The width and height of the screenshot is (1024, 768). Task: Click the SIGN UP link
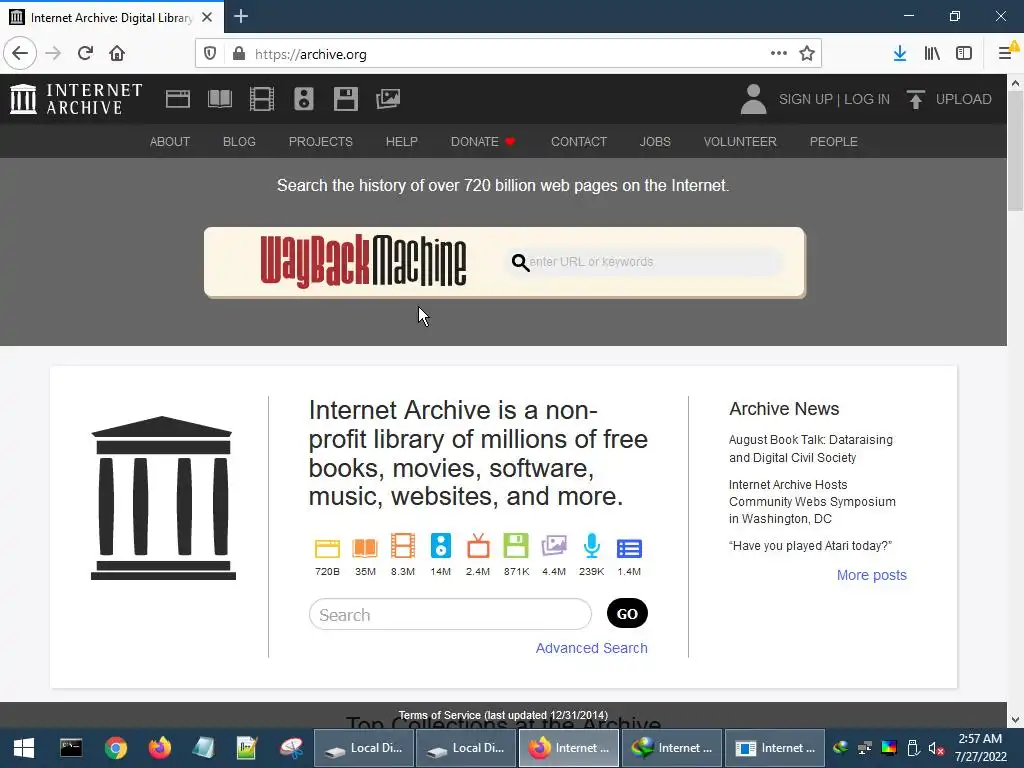[805, 99]
